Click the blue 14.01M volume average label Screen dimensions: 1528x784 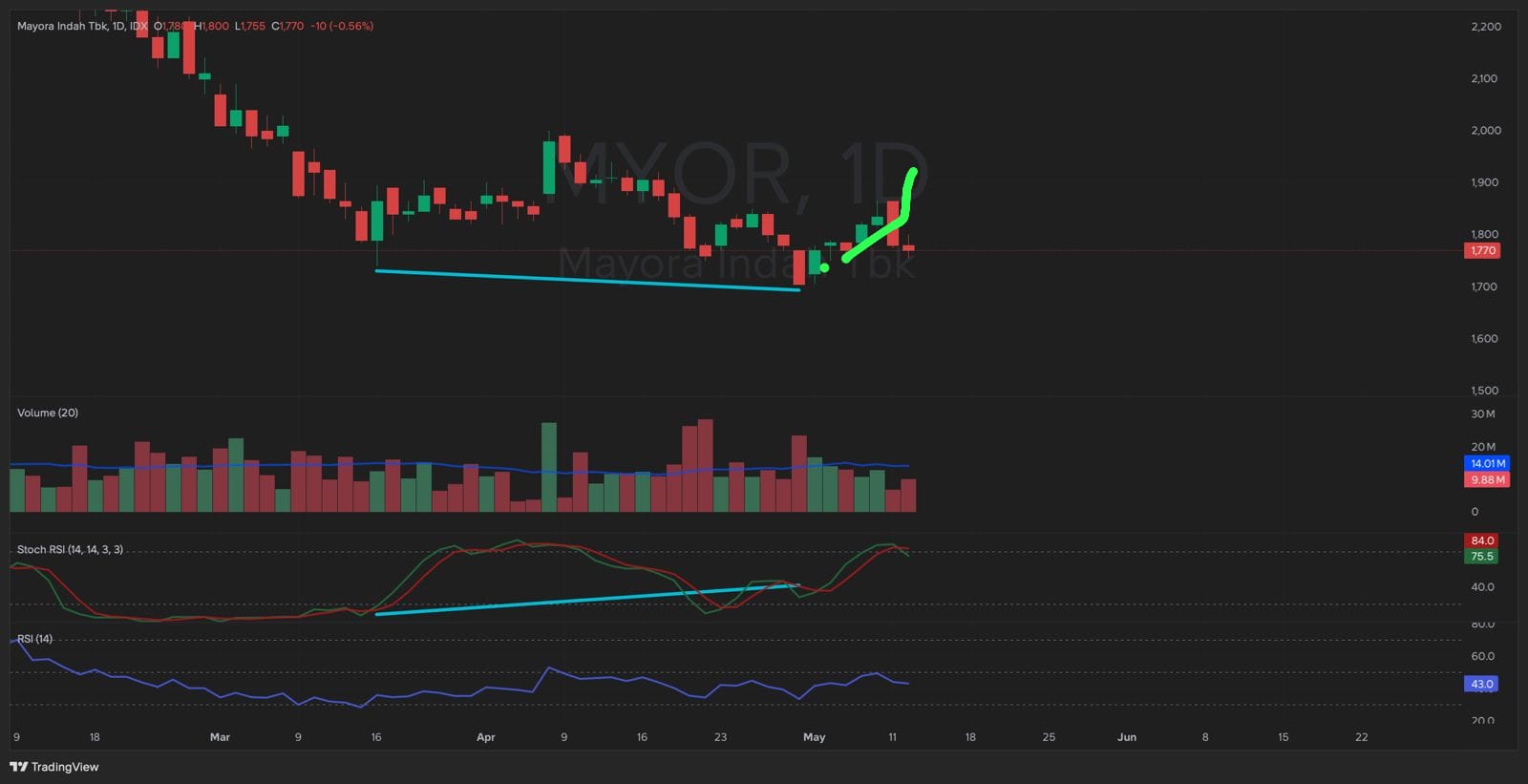(x=1486, y=463)
